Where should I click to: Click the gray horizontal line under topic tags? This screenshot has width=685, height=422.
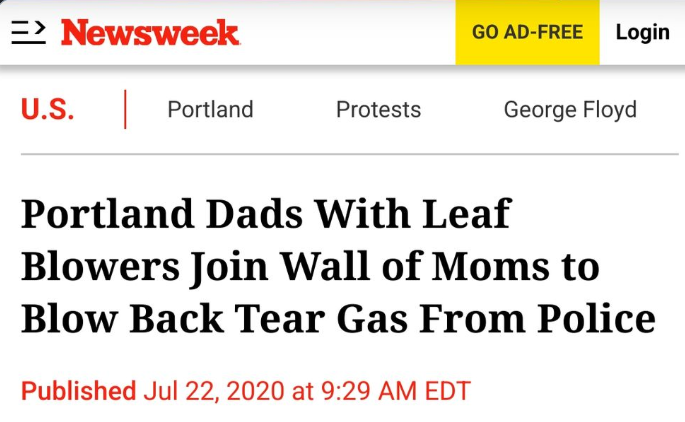point(349,154)
